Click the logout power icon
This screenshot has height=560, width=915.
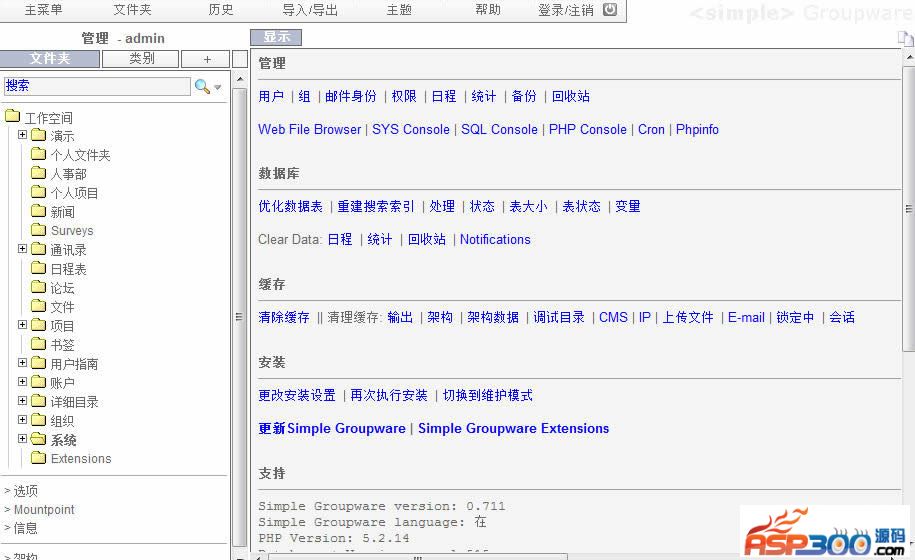[610, 9]
